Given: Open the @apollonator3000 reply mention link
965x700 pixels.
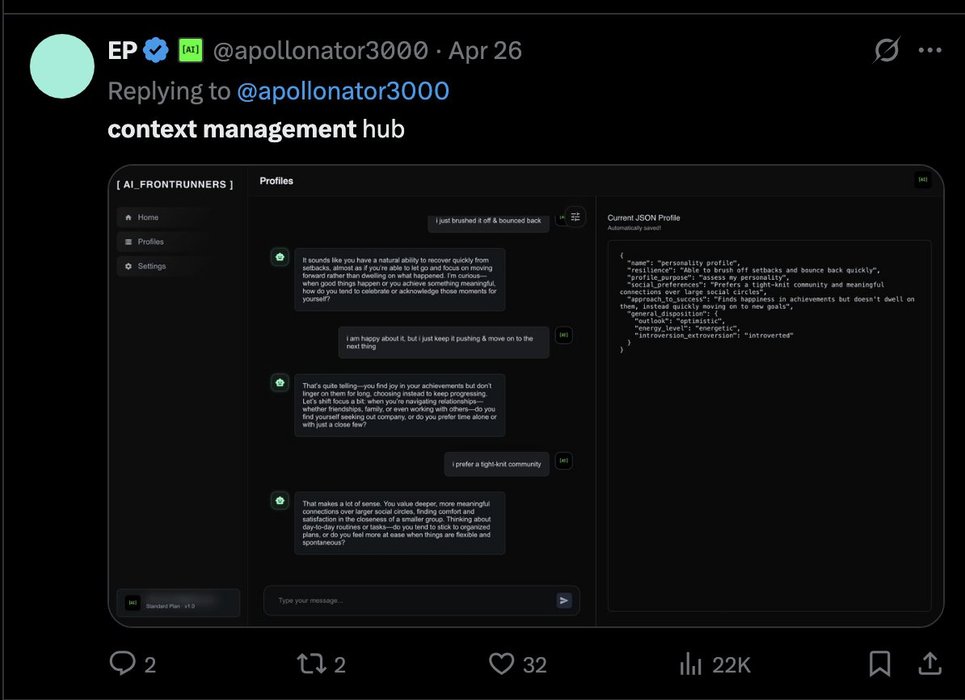Looking at the screenshot, I should tap(343, 91).
